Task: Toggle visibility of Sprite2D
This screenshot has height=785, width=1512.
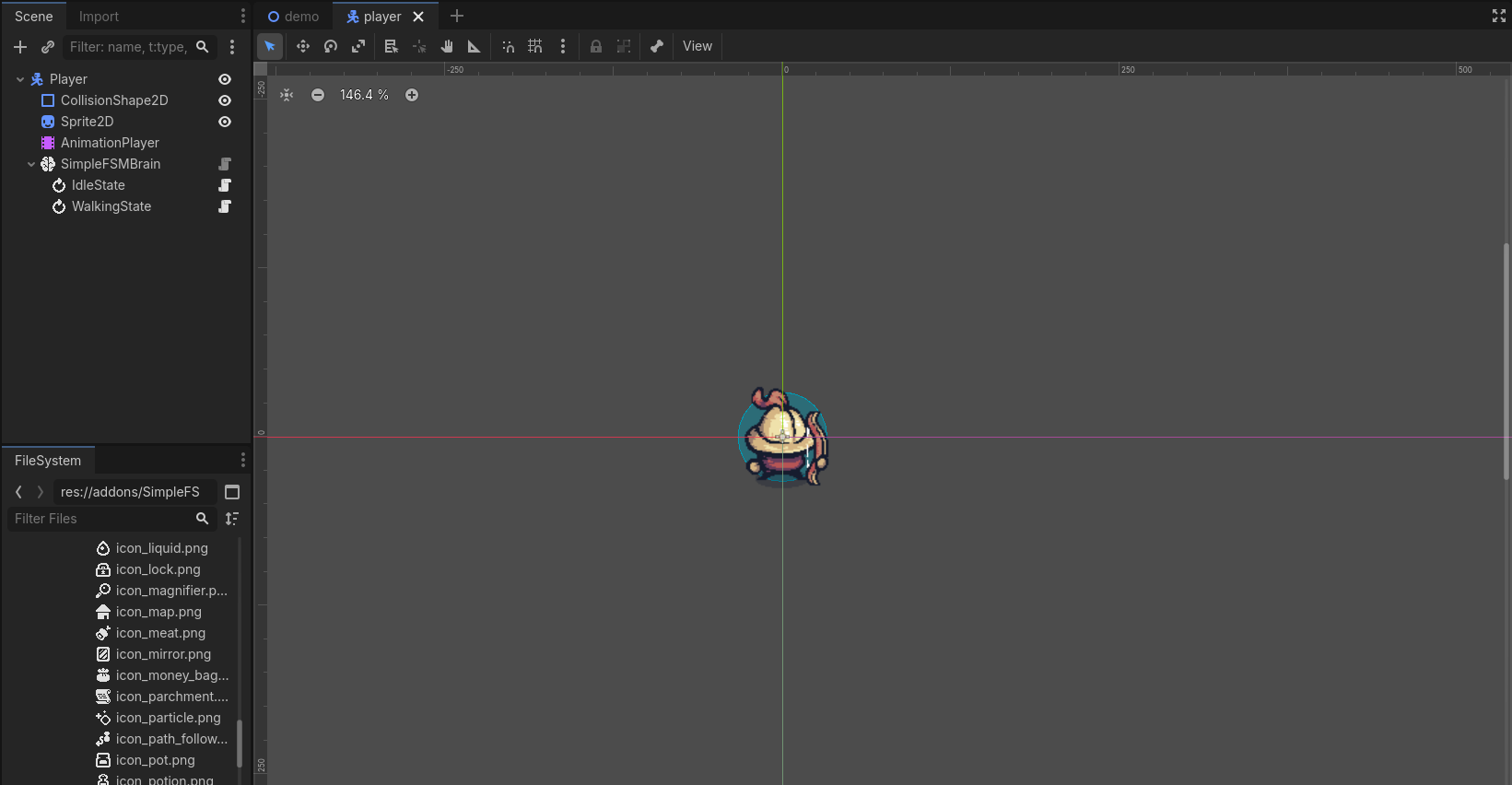Action: click(225, 122)
